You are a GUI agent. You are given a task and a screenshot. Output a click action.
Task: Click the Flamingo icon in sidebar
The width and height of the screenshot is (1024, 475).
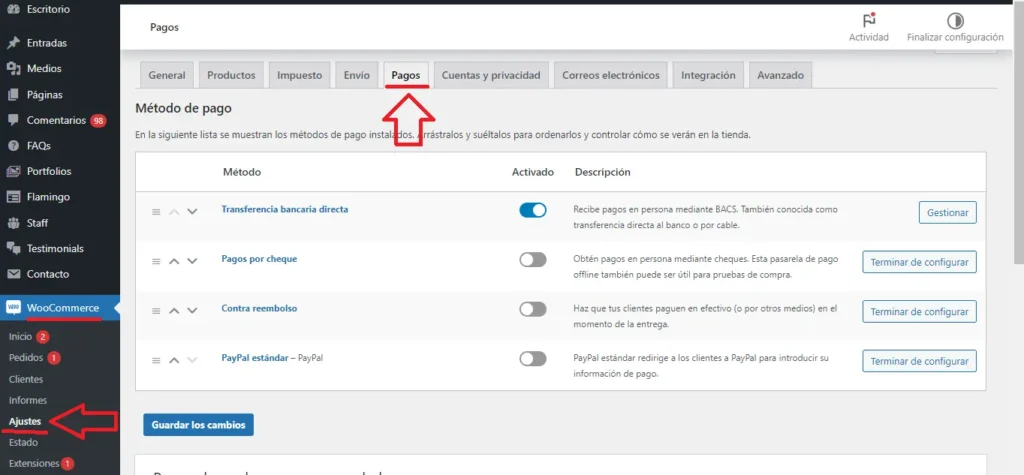[x=12, y=197]
